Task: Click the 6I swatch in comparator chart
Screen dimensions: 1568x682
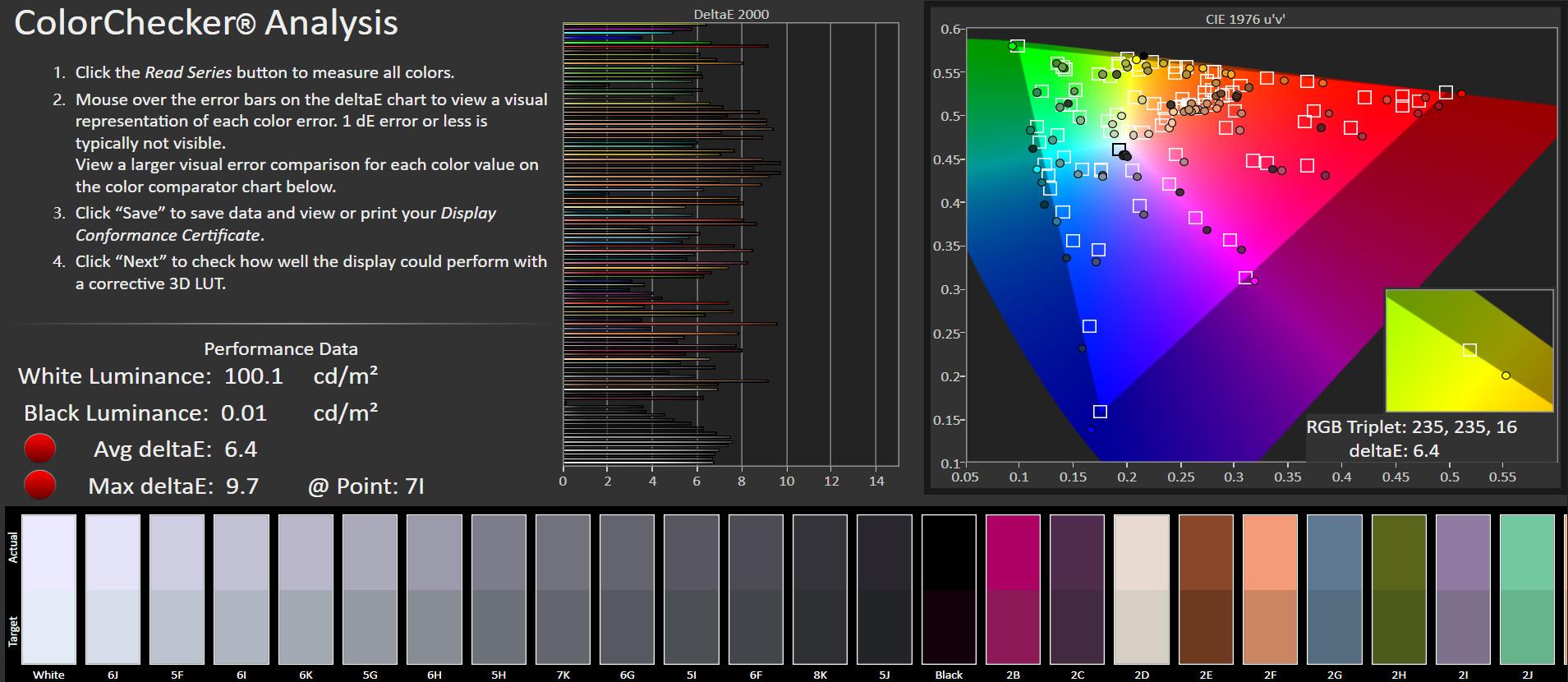Action: pos(241,589)
